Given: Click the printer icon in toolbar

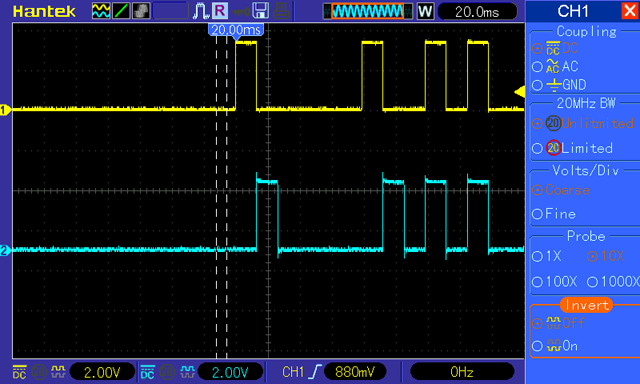Looking at the screenshot, I should pos(281,11).
